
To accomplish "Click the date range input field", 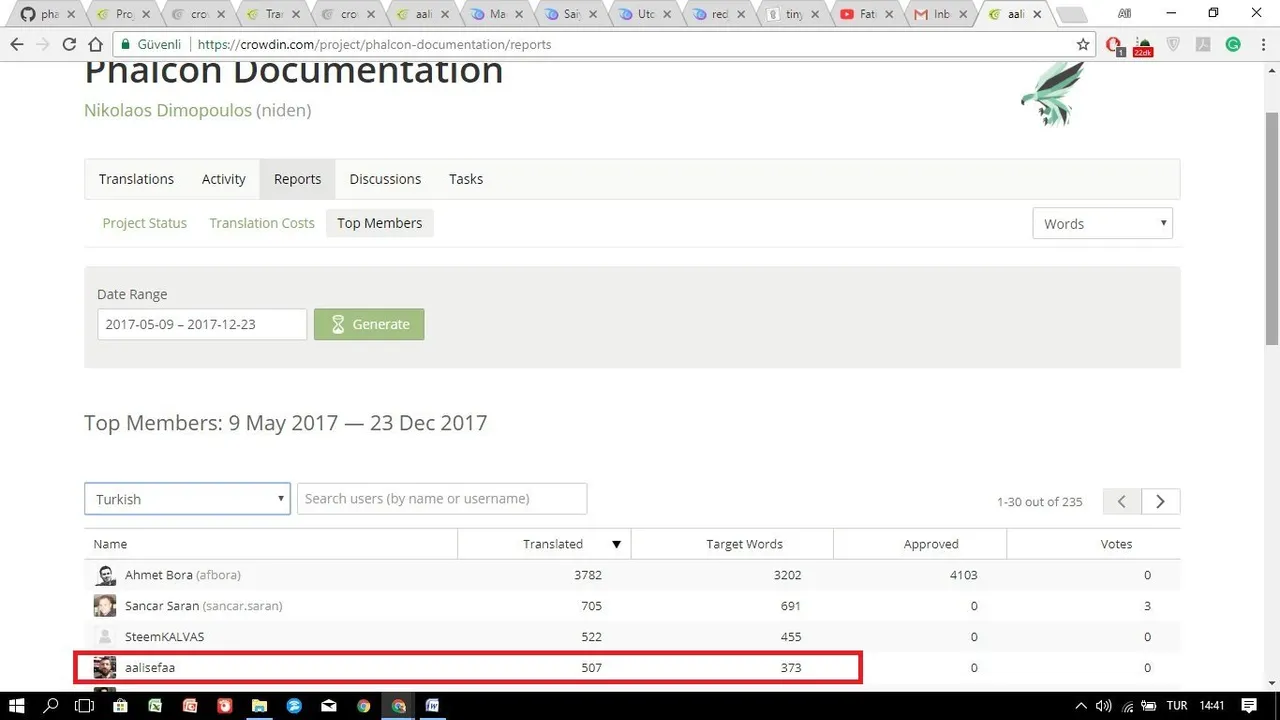I will coord(202,324).
